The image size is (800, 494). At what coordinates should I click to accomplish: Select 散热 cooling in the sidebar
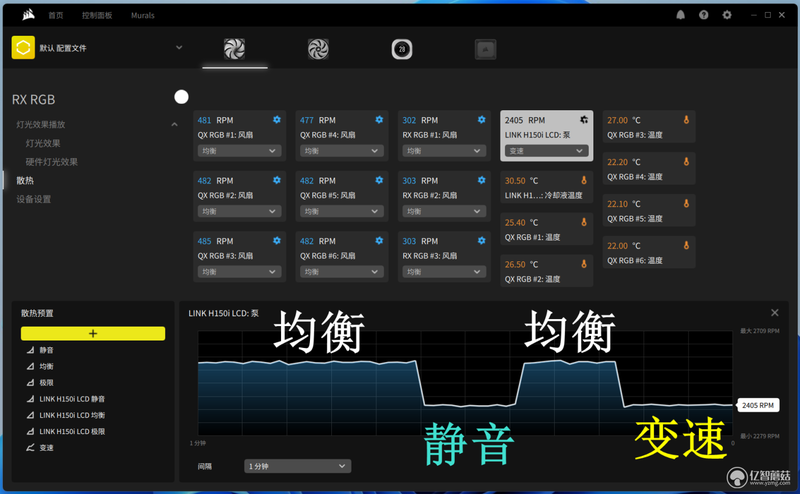coord(25,180)
